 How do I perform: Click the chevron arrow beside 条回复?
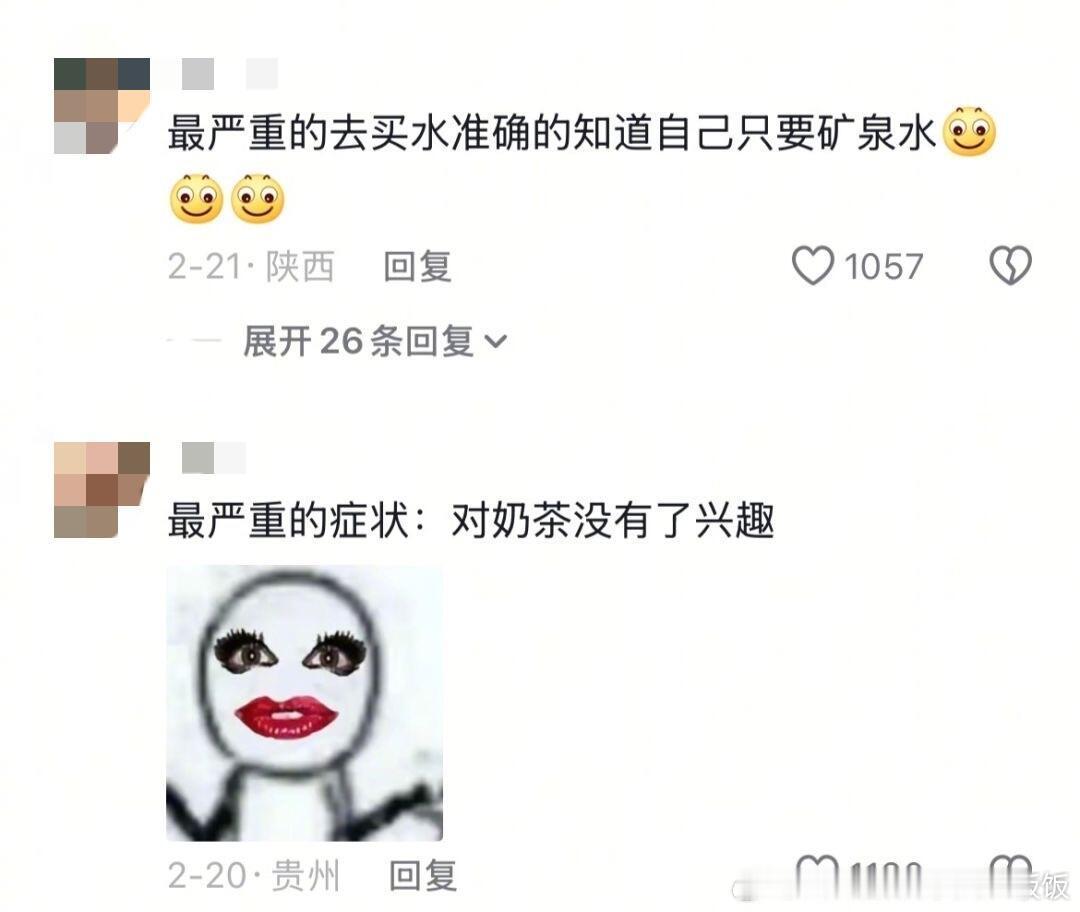[496, 341]
